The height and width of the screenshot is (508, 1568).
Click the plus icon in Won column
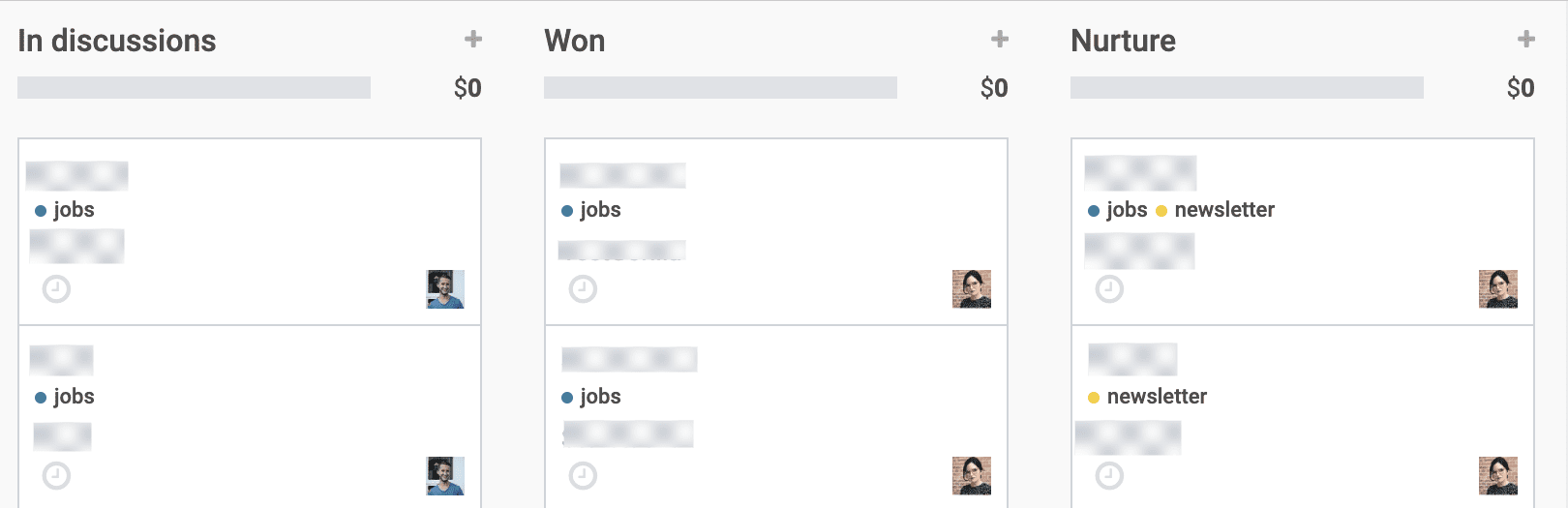(x=999, y=39)
